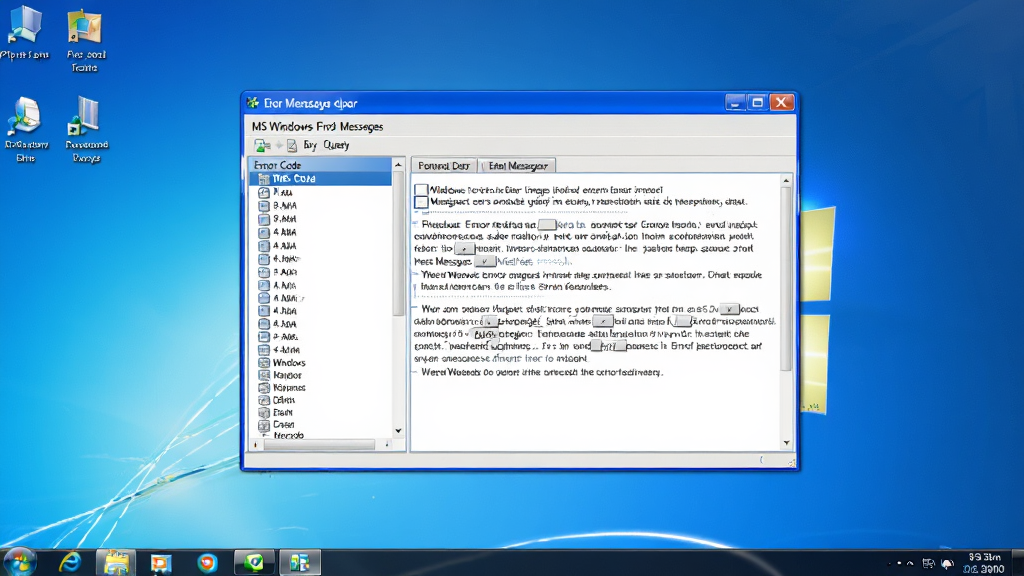This screenshot has width=1024, height=576.
Task: Launch Internet Explorer from the taskbar
Action: click(70, 562)
